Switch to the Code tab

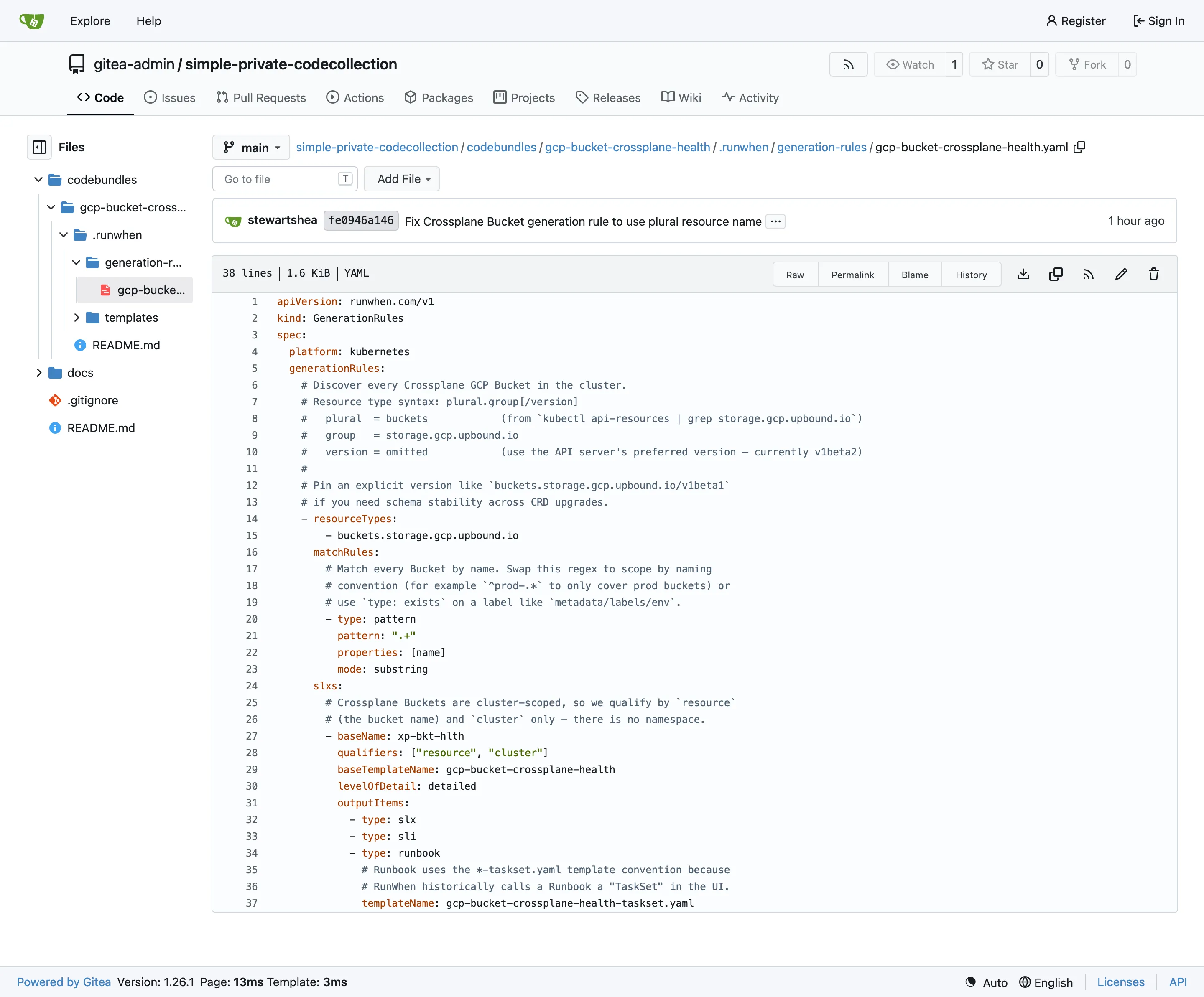point(100,98)
